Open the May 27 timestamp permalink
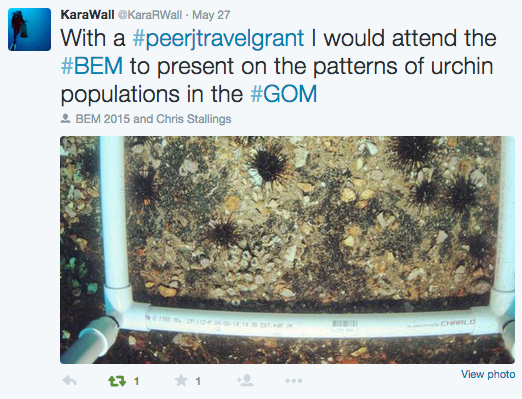The image size is (522, 399). click(x=211, y=15)
